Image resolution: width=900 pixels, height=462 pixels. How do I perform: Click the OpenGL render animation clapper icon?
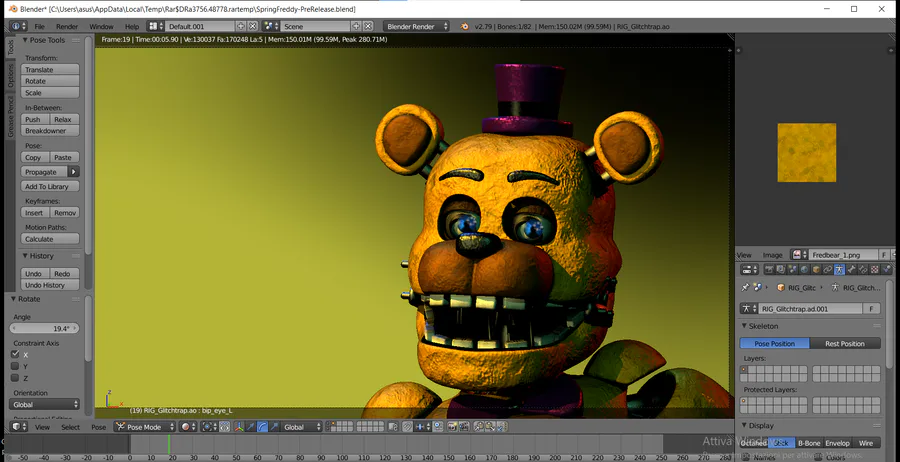[x=464, y=426]
